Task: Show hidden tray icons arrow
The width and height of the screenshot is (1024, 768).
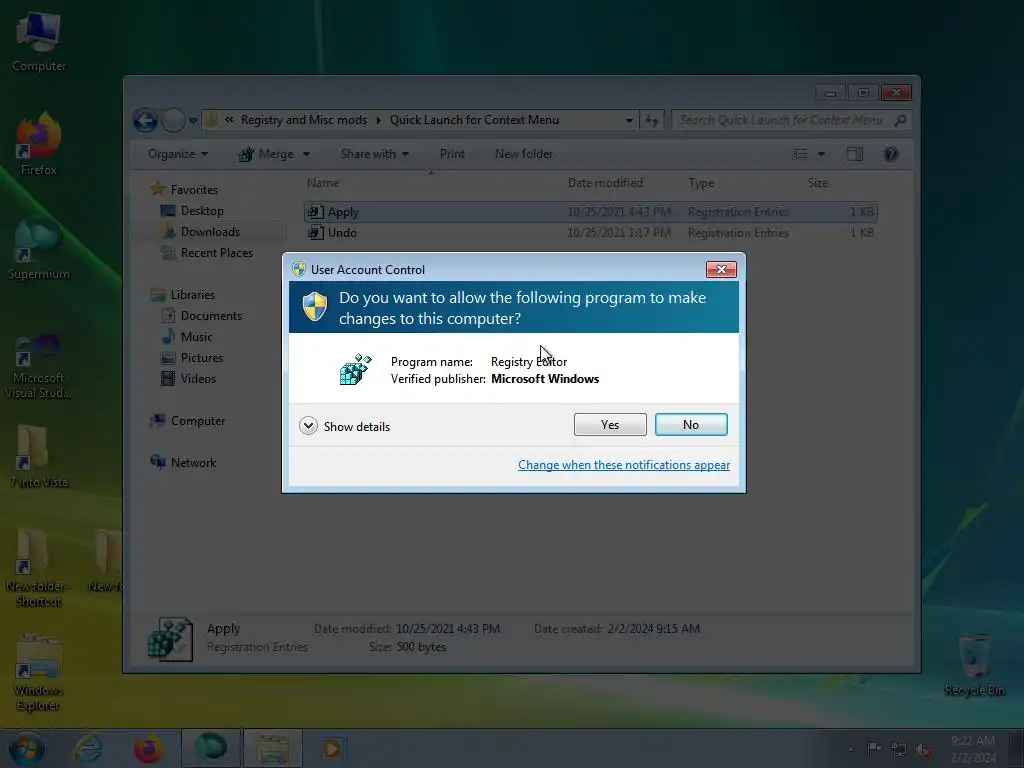Action: 850,749
